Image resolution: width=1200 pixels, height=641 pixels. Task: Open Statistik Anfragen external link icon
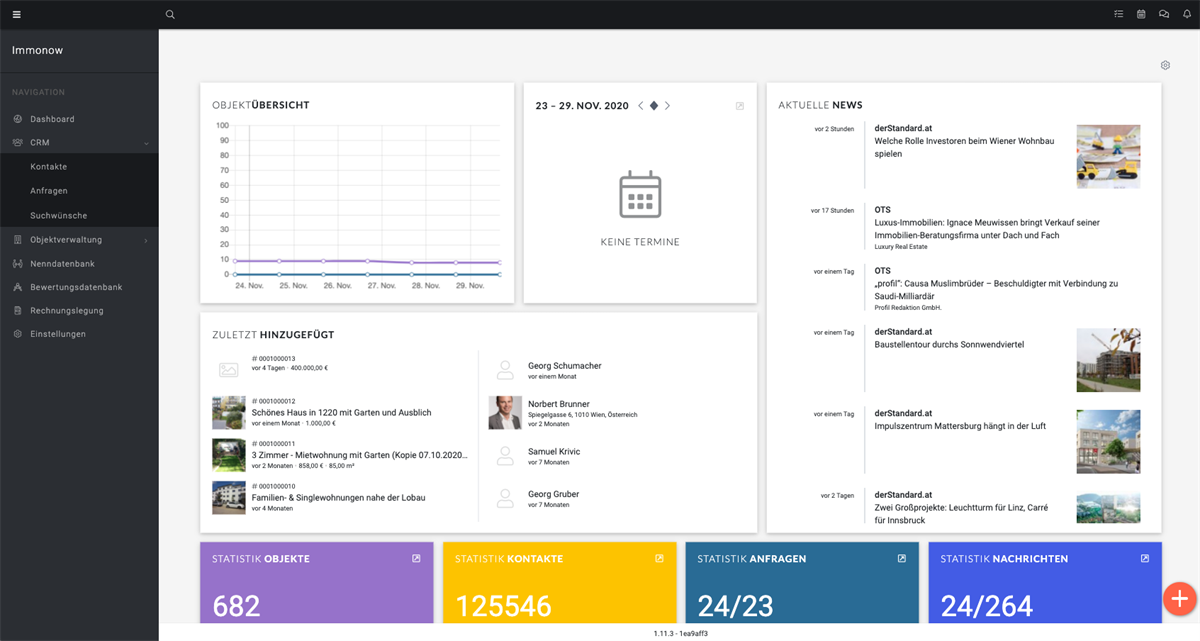tap(902, 558)
